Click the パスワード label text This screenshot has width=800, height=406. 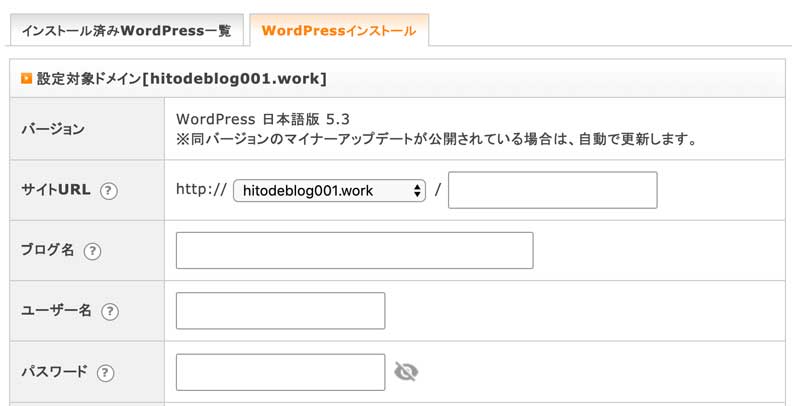(55, 371)
